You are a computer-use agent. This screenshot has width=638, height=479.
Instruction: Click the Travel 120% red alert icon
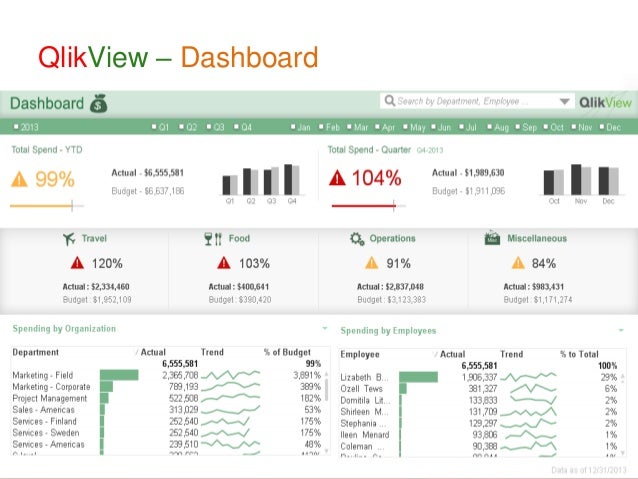pyautogui.click(x=77, y=263)
